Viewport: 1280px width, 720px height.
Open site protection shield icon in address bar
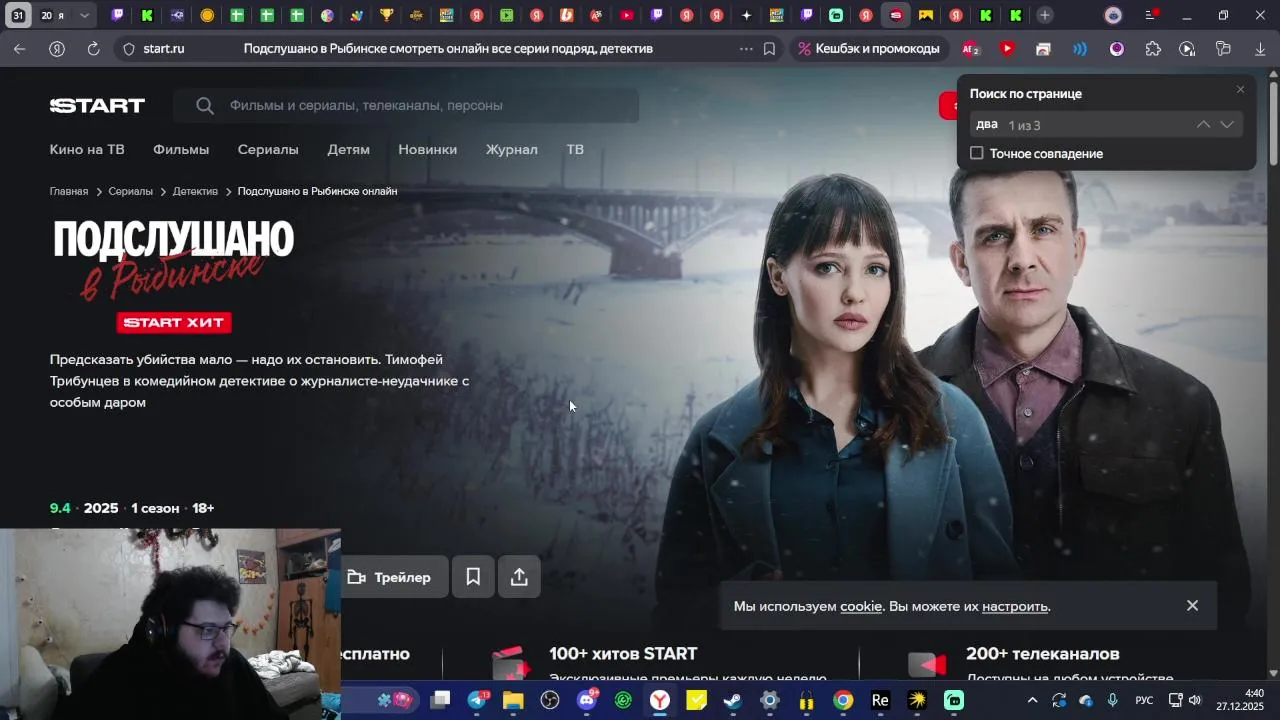coord(129,48)
